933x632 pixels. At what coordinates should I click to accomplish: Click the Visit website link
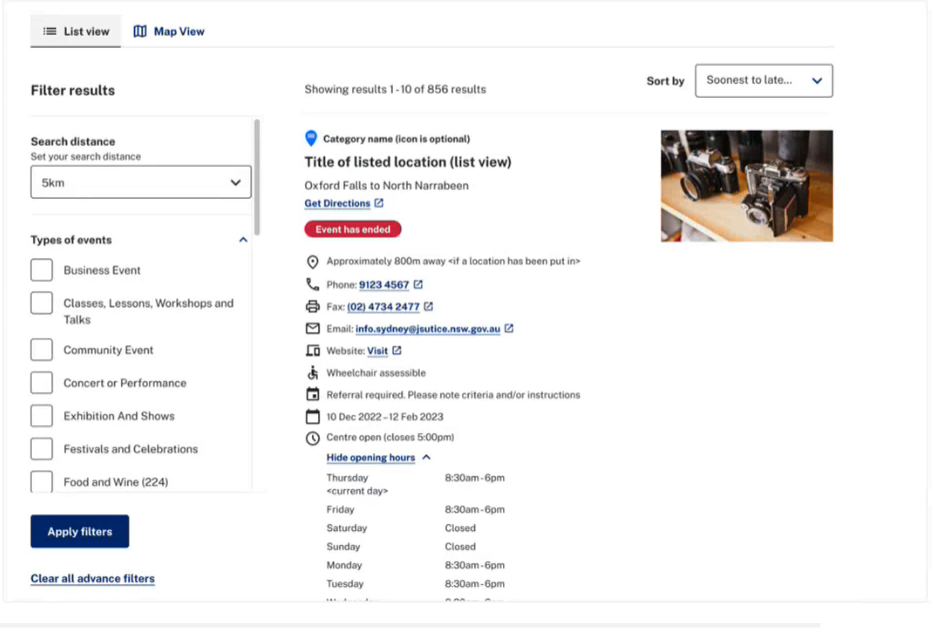(377, 351)
